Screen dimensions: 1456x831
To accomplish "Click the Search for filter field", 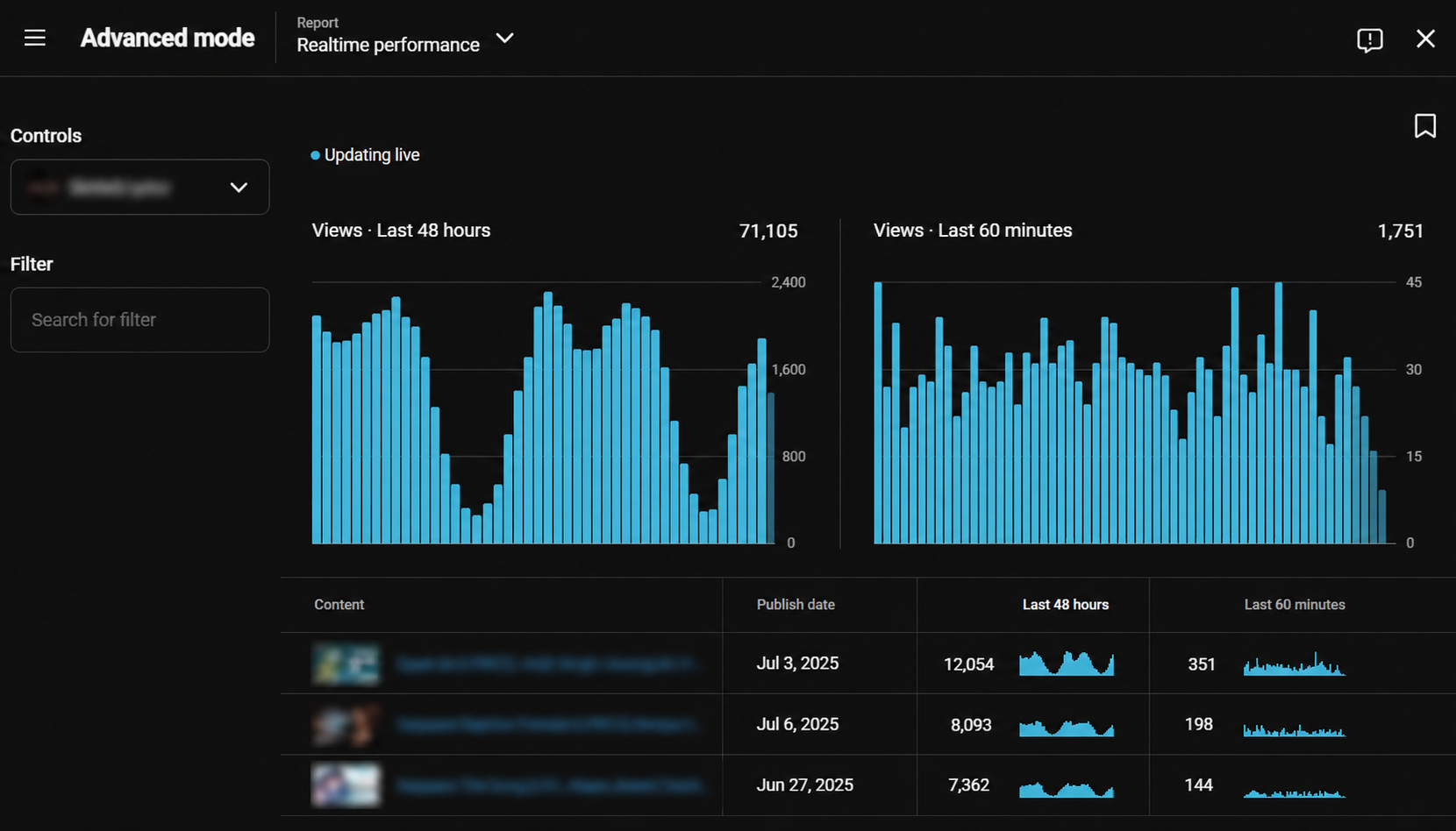I will (139, 320).
